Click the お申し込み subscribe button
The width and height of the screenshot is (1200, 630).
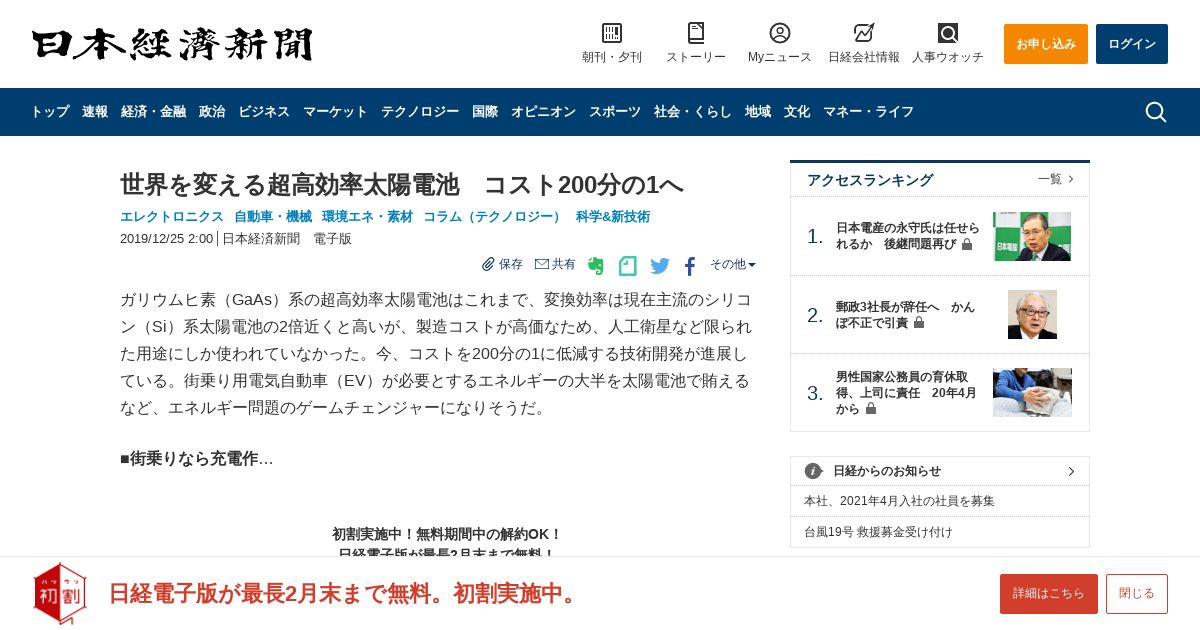click(x=1046, y=44)
